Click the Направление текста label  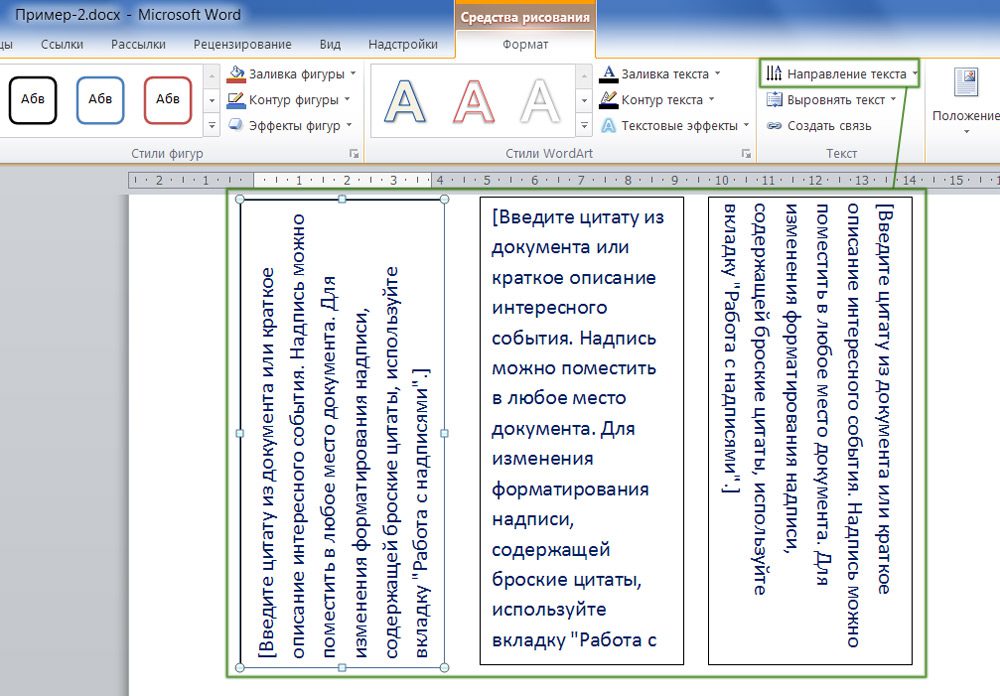[x=846, y=74]
